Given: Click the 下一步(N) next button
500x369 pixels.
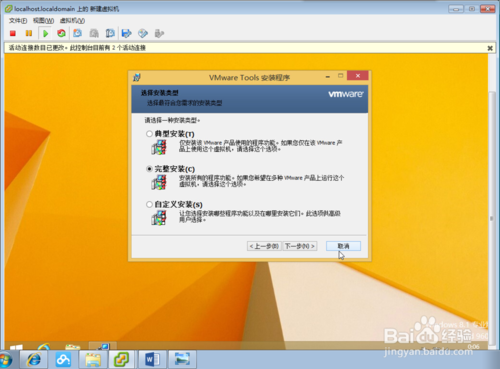Looking at the screenshot, I should [x=300, y=246].
